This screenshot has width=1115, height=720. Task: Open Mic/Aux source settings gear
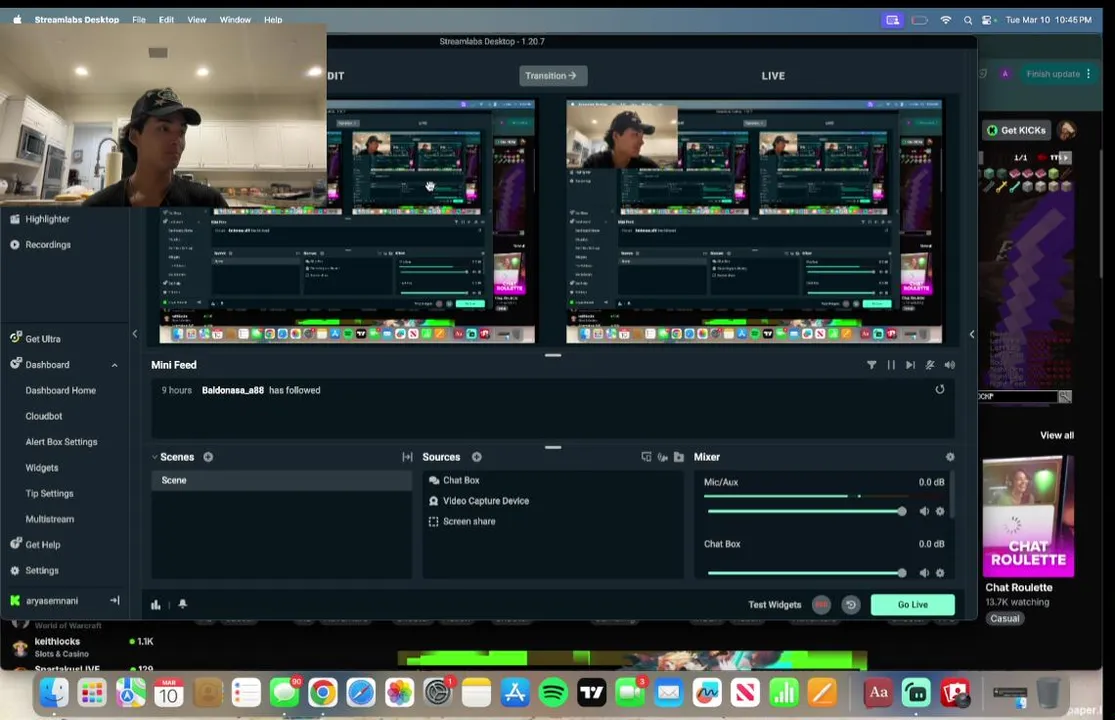(940, 512)
